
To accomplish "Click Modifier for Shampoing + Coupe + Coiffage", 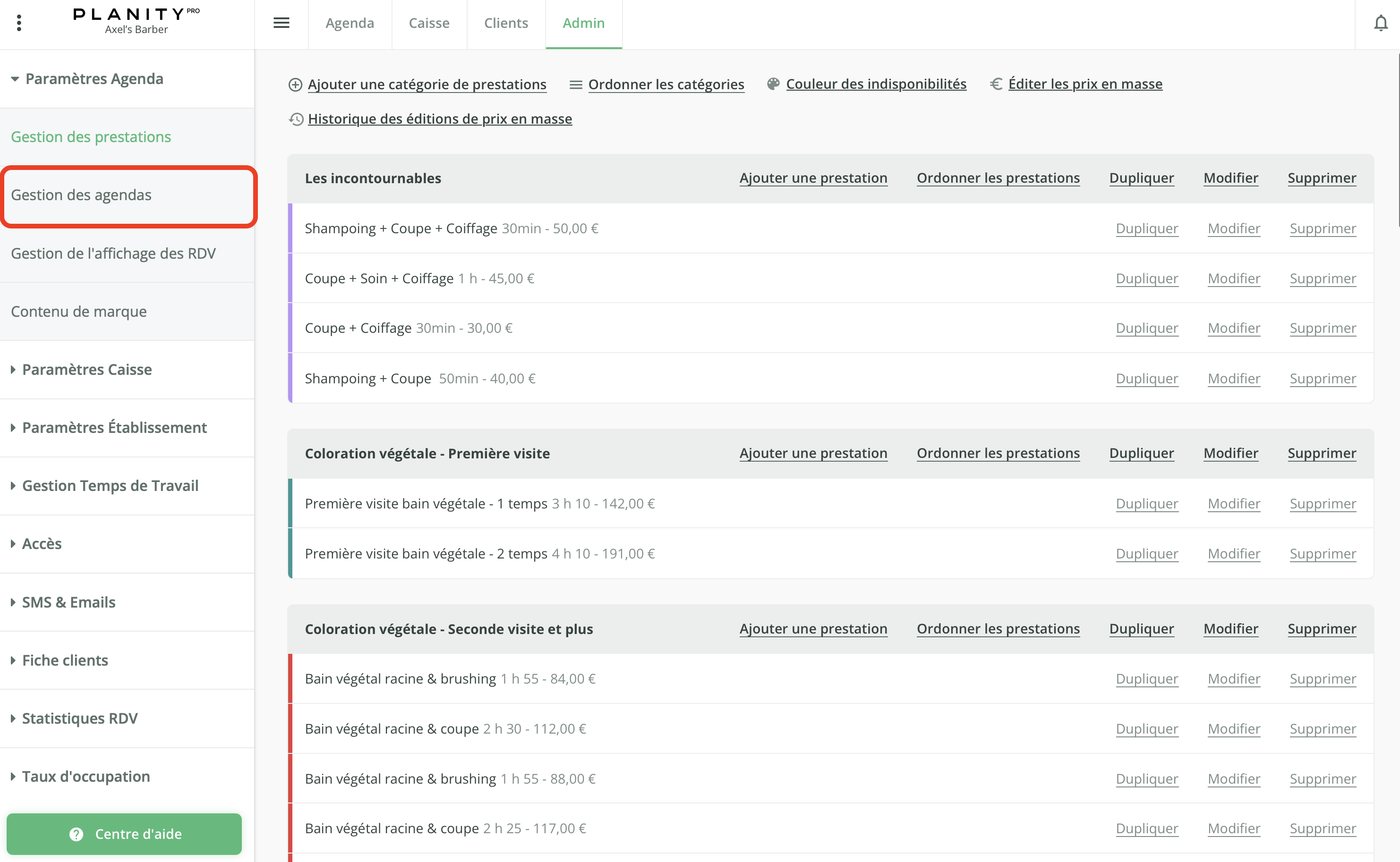I will pos(1233,228).
